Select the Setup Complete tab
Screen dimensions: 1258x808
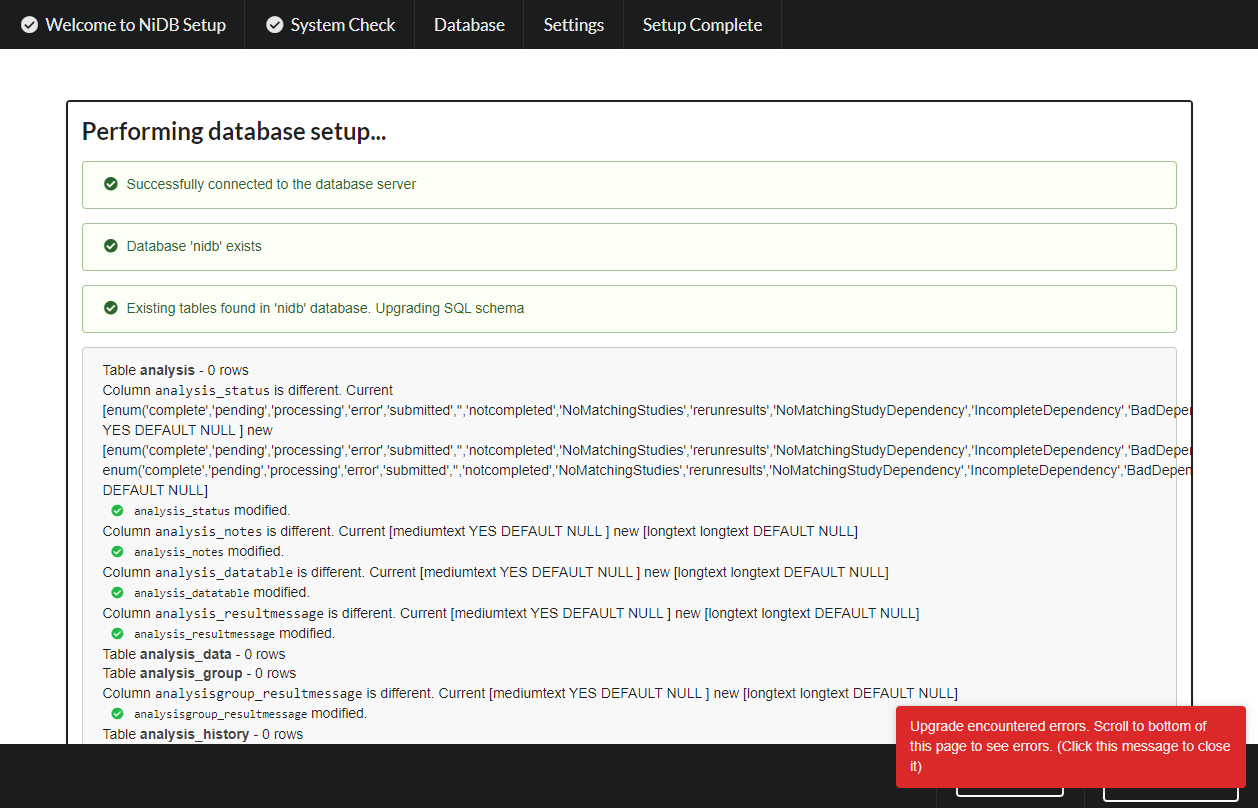click(702, 24)
